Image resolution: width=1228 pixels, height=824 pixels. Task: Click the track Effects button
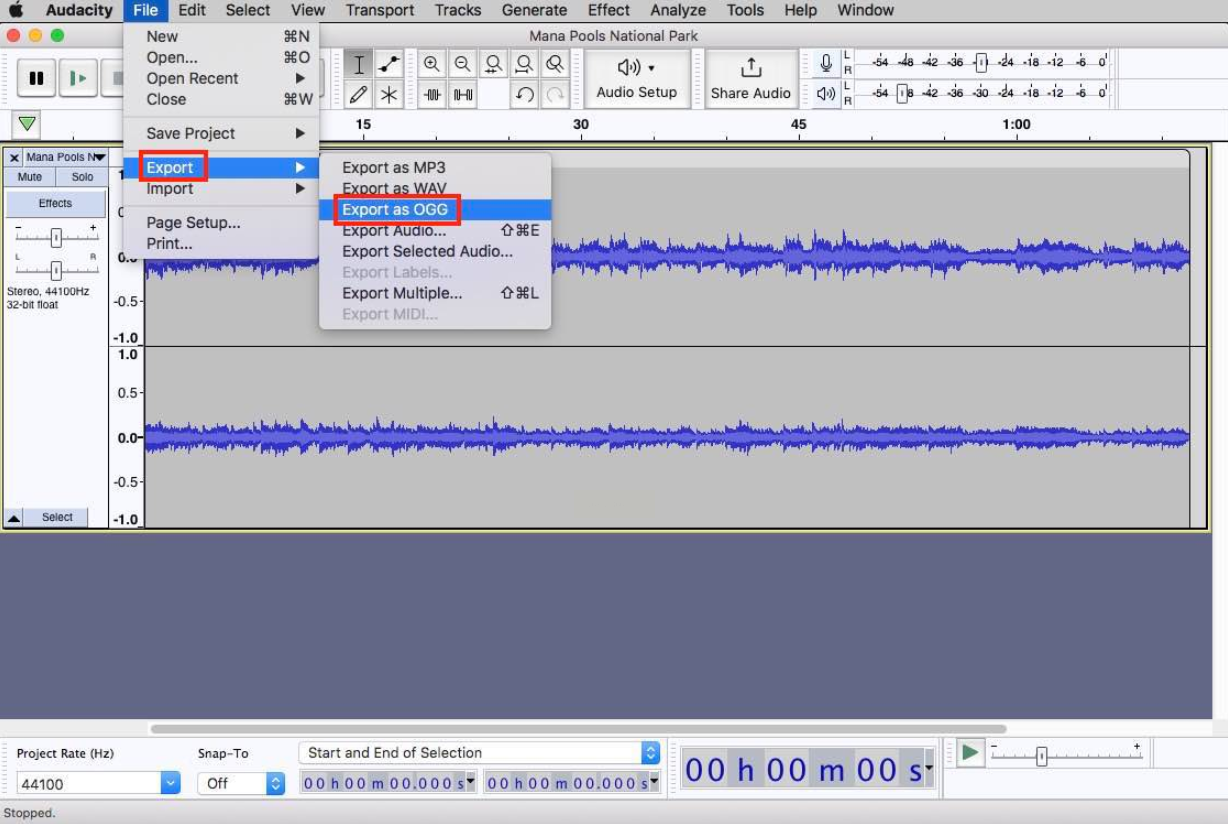coord(55,203)
